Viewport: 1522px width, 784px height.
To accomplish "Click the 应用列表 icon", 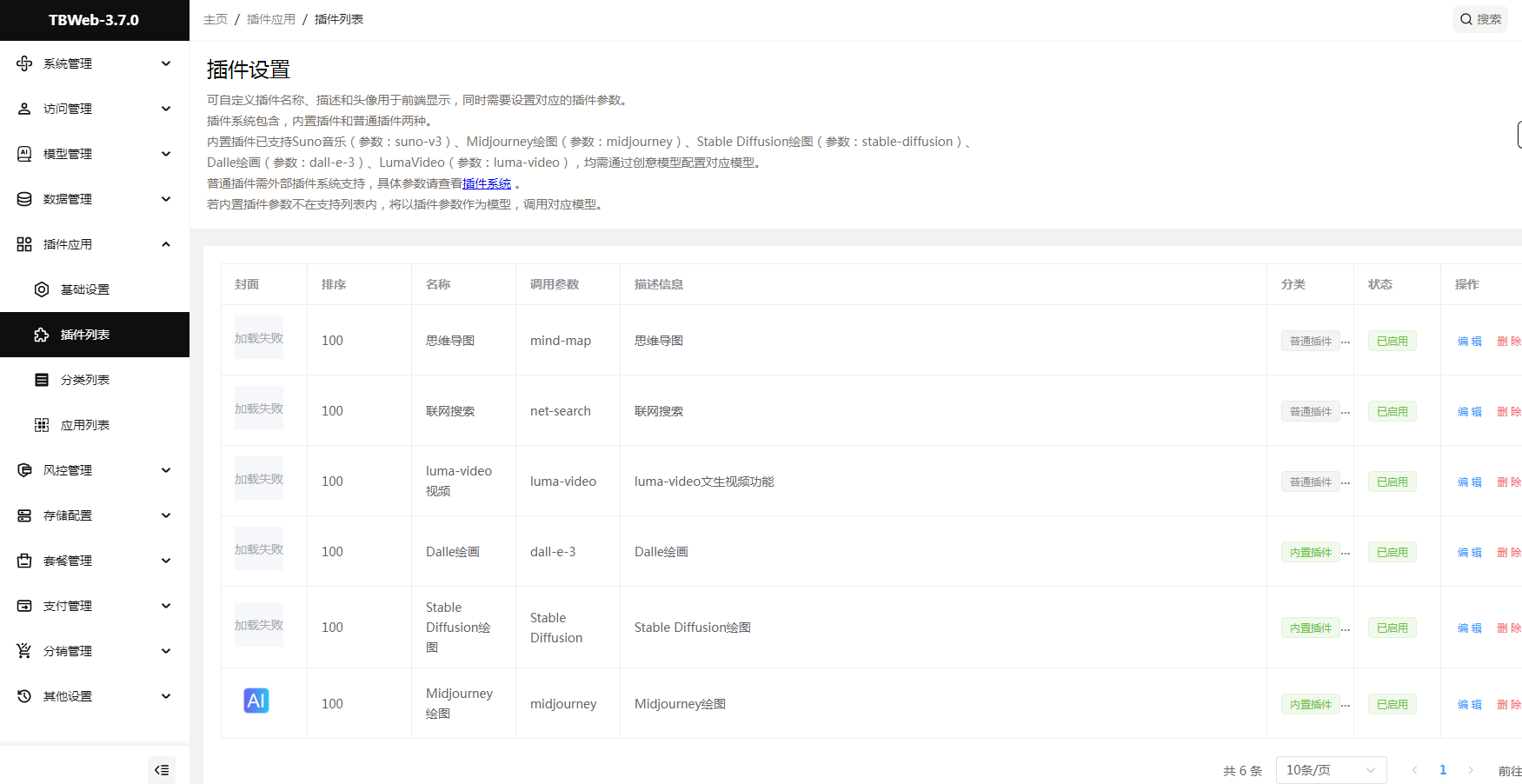I will point(42,425).
